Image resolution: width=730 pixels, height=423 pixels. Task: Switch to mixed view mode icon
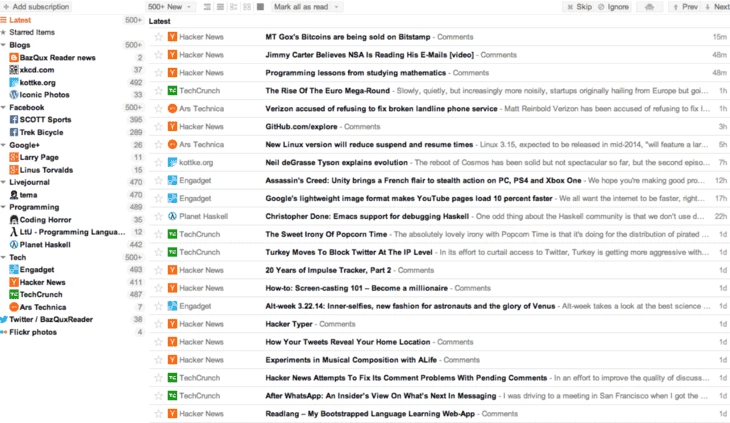coord(234,7)
